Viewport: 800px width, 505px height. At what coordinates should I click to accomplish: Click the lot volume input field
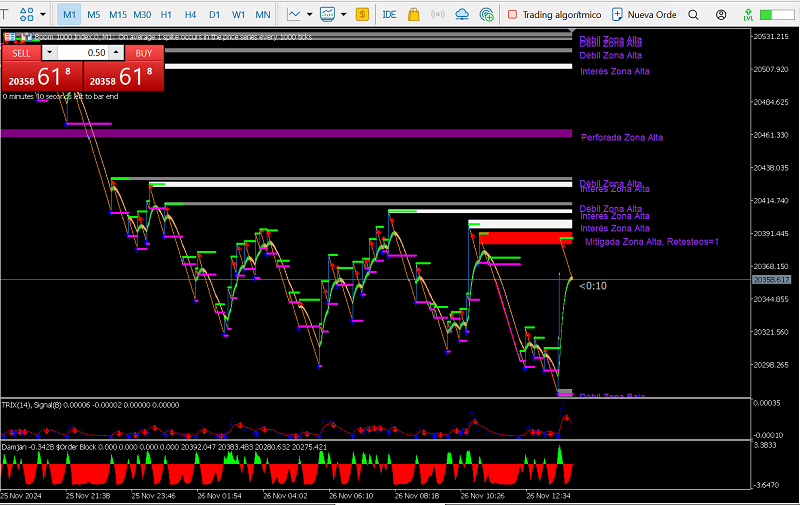[x=88, y=52]
